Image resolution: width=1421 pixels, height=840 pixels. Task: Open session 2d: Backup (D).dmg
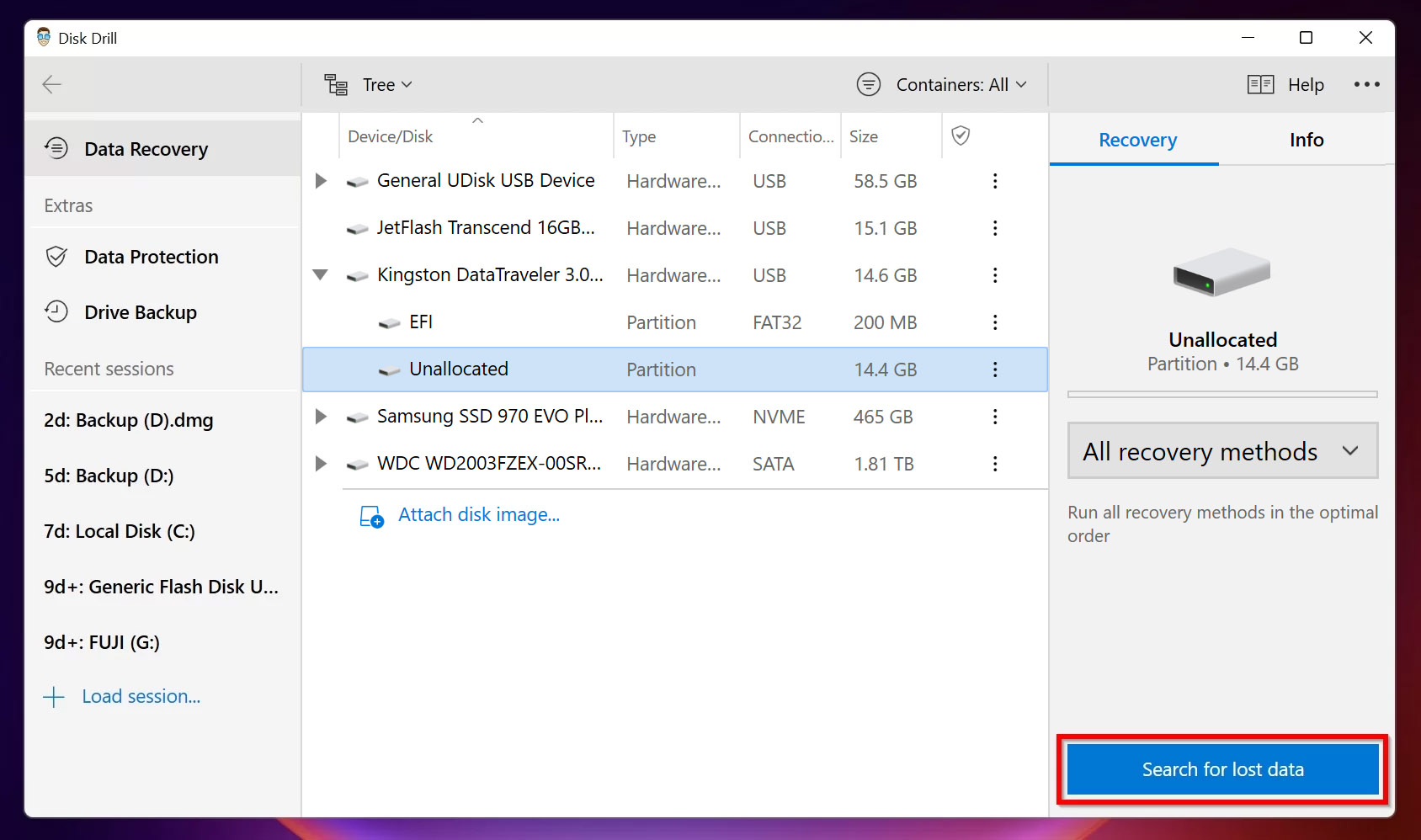click(129, 420)
